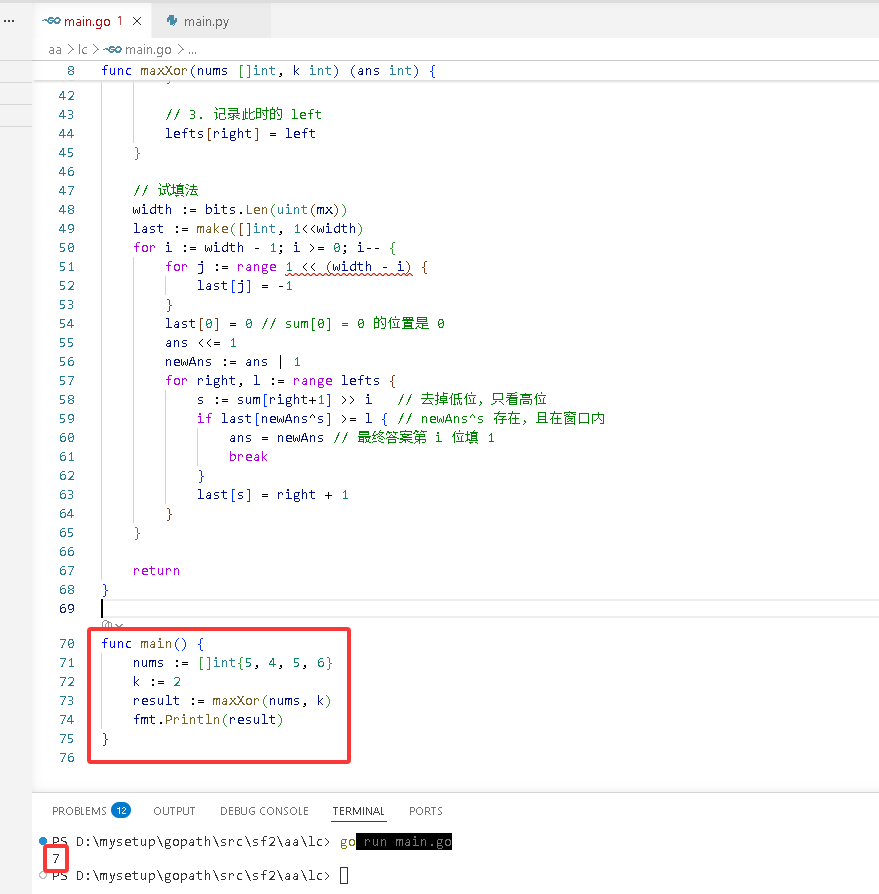Click the 'break' keyword on line 61
This screenshot has height=894, width=879.
click(248, 457)
